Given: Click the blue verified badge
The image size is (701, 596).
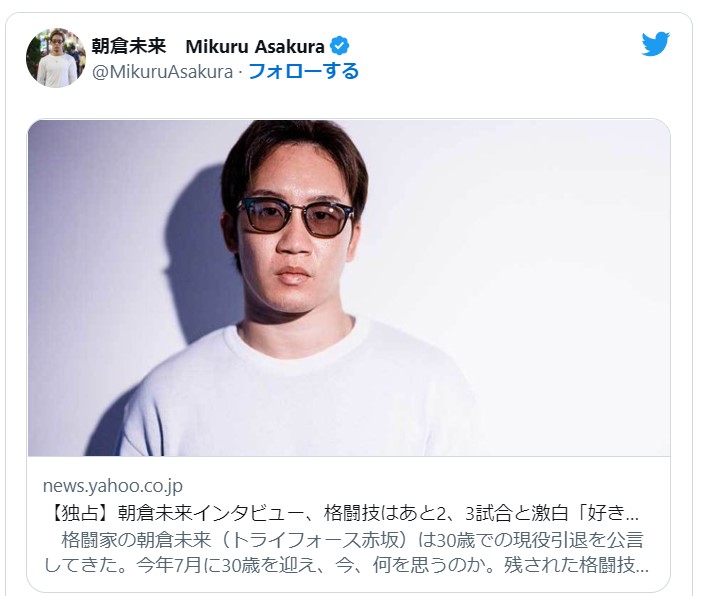Looking at the screenshot, I should [339, 46].
